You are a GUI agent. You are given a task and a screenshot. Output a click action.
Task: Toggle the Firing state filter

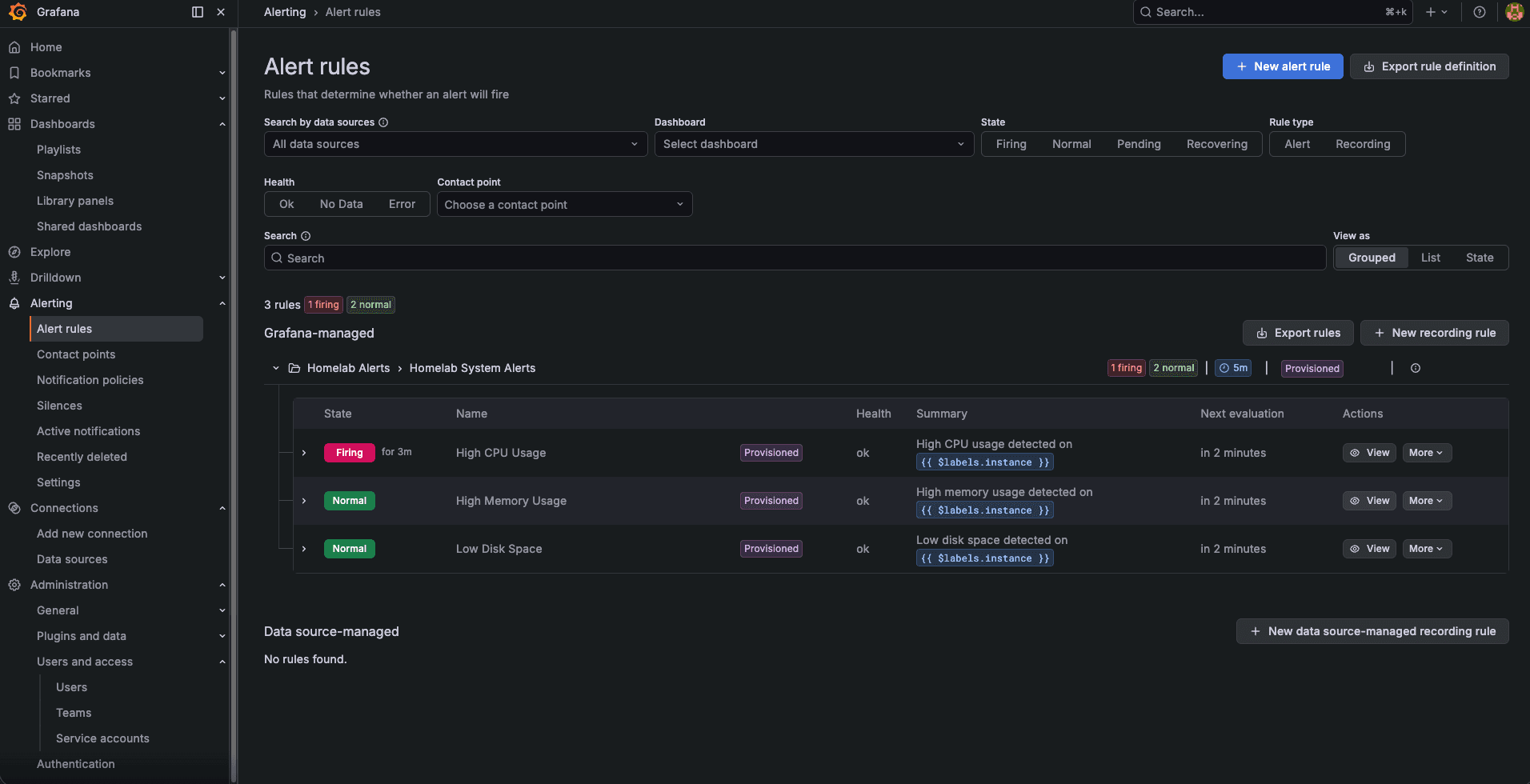(x=1011, y=144)
